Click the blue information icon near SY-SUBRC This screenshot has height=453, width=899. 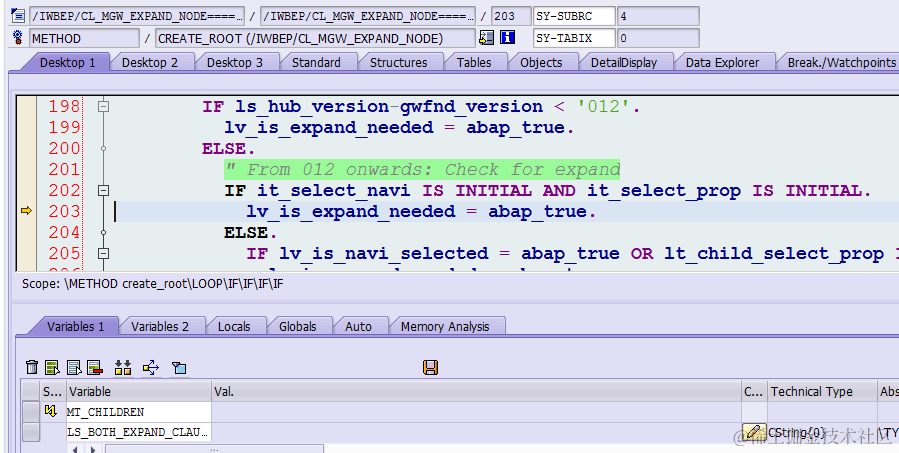tap(507, 38)
